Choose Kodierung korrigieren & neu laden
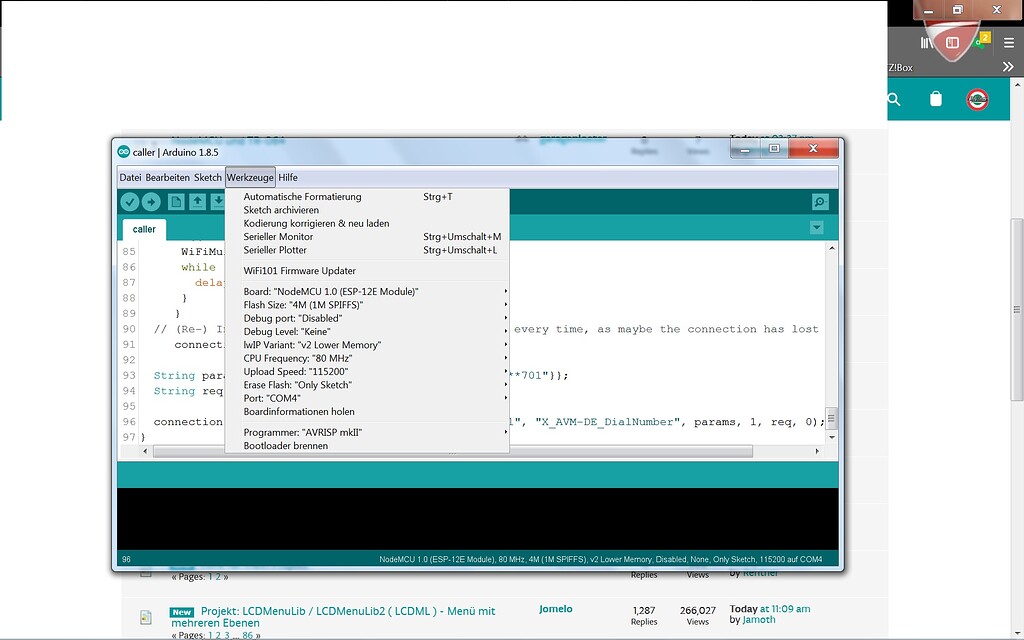1024x640 pixels. 367,223
